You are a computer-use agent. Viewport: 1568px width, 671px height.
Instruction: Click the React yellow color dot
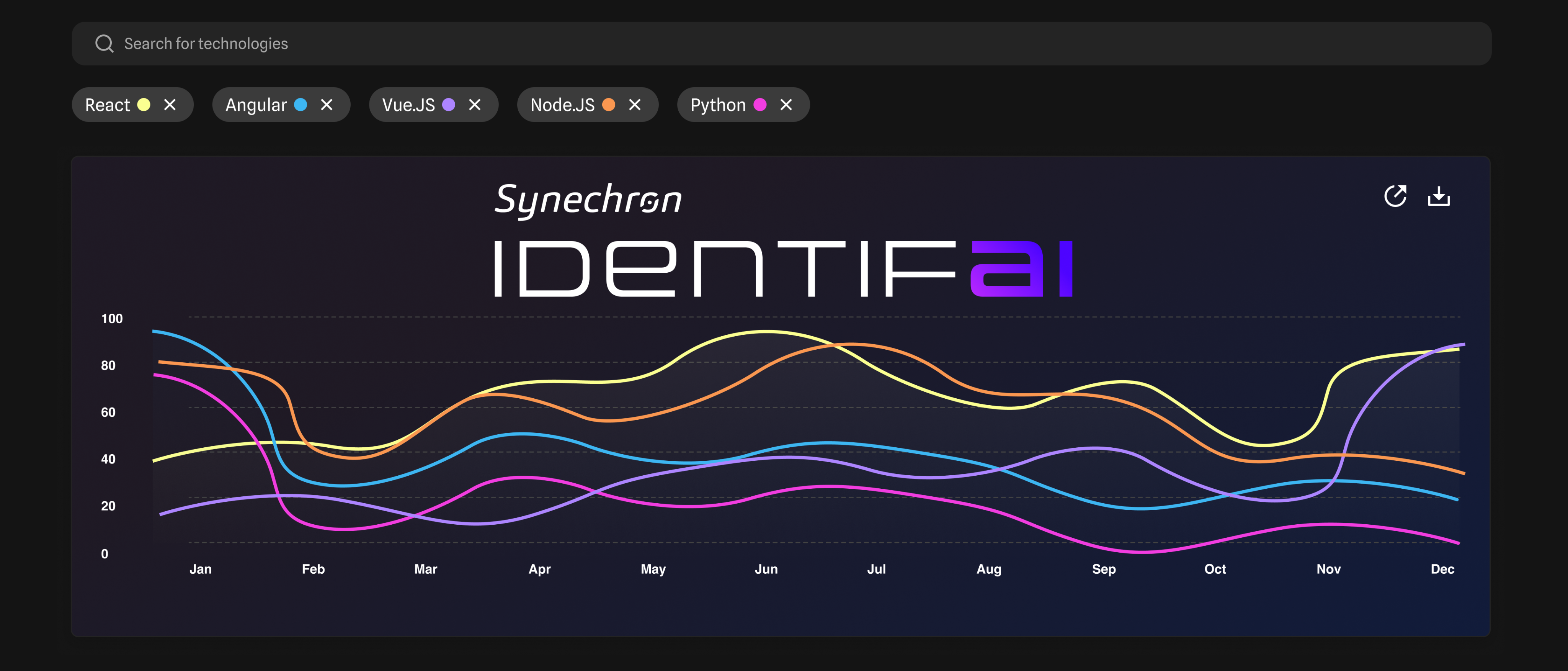point(144,105)
